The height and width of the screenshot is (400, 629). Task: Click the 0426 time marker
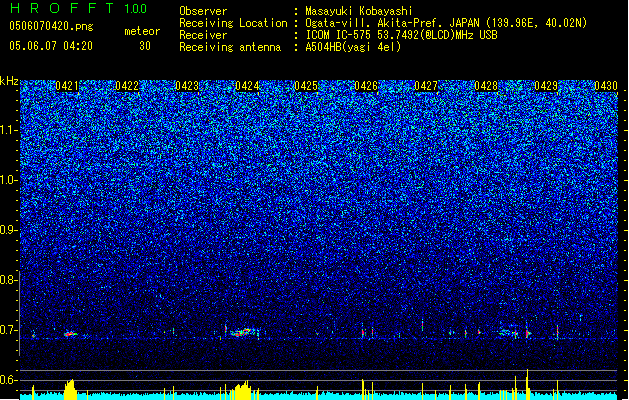366,86
